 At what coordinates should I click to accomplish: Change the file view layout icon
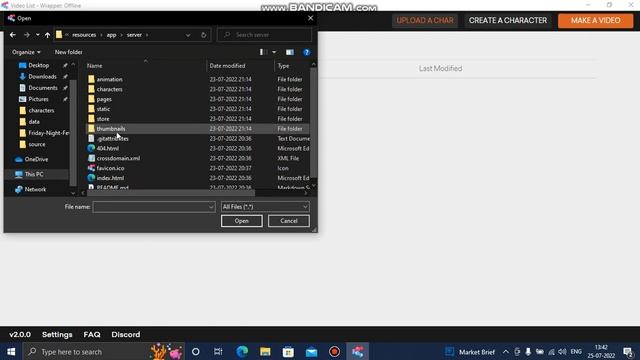point(264,52)
